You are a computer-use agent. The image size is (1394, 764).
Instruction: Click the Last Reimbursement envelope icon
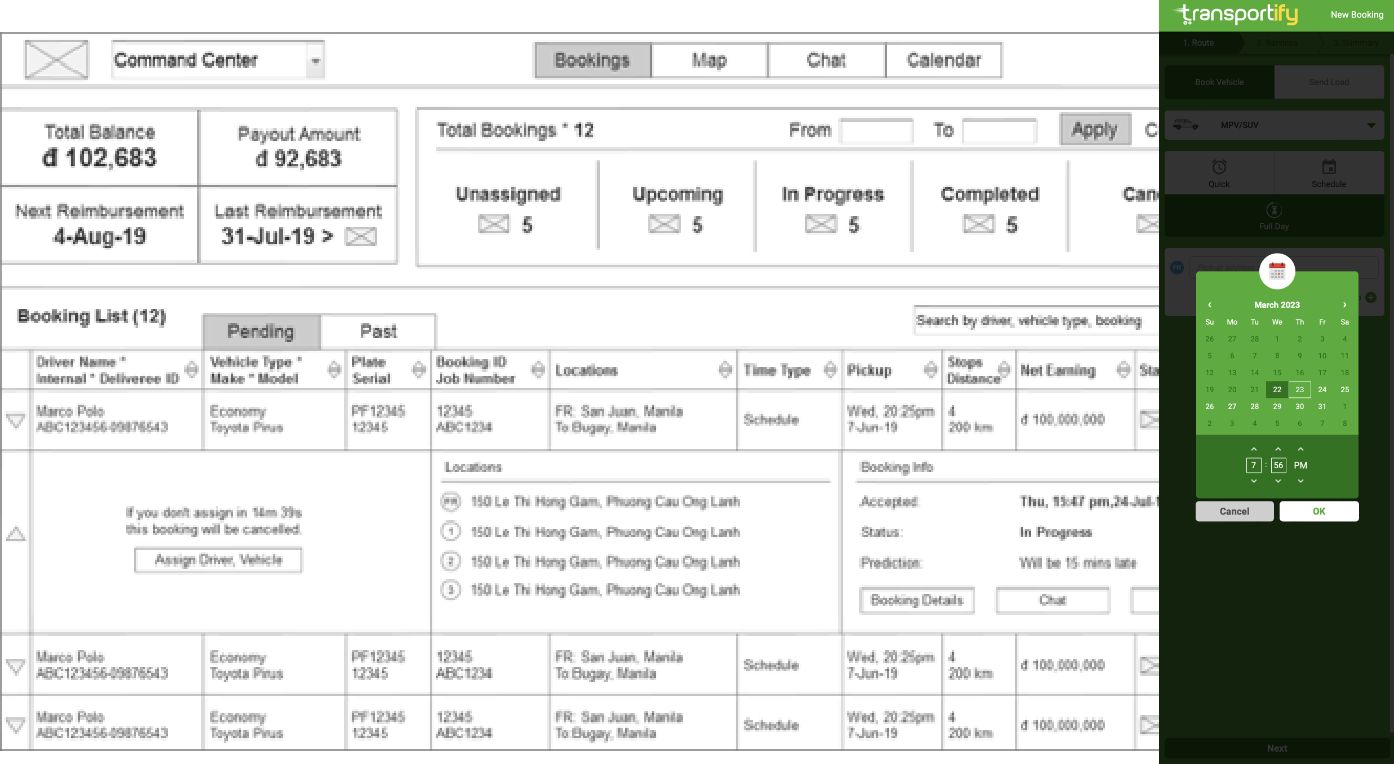(361, 238)
